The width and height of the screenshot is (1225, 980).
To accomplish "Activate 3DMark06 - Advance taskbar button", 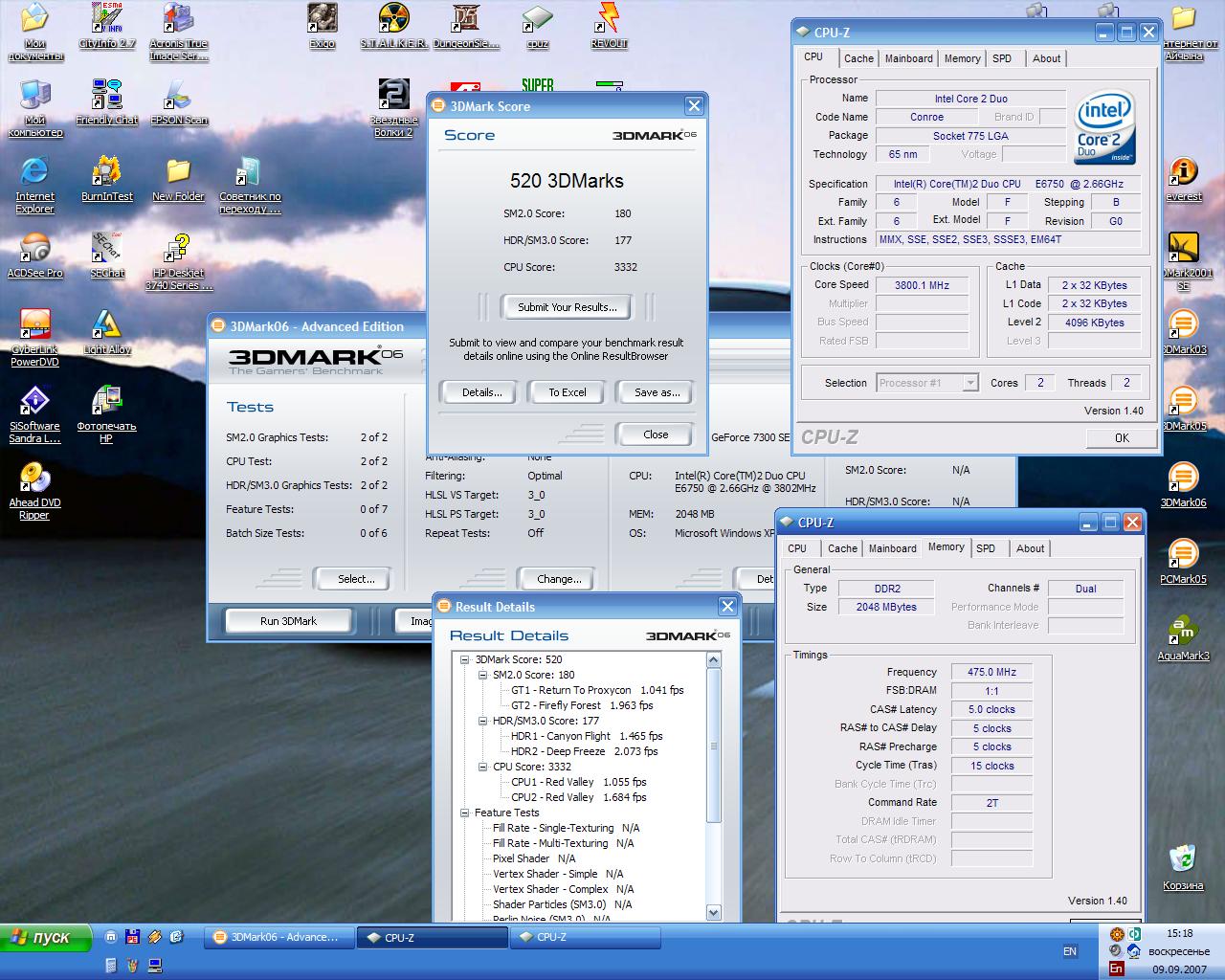I will (278, 937).
